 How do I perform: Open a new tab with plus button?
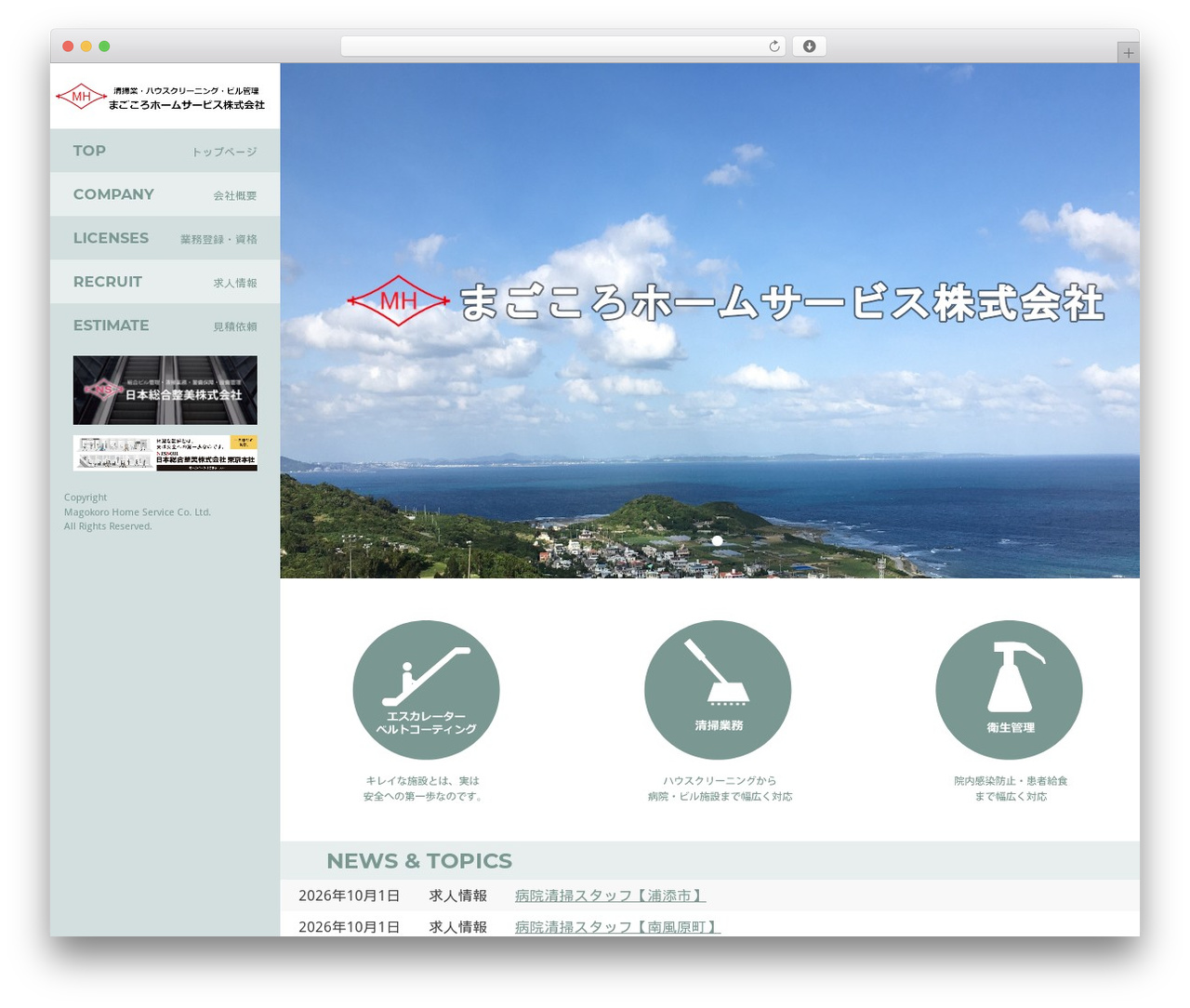[1128, 53]
